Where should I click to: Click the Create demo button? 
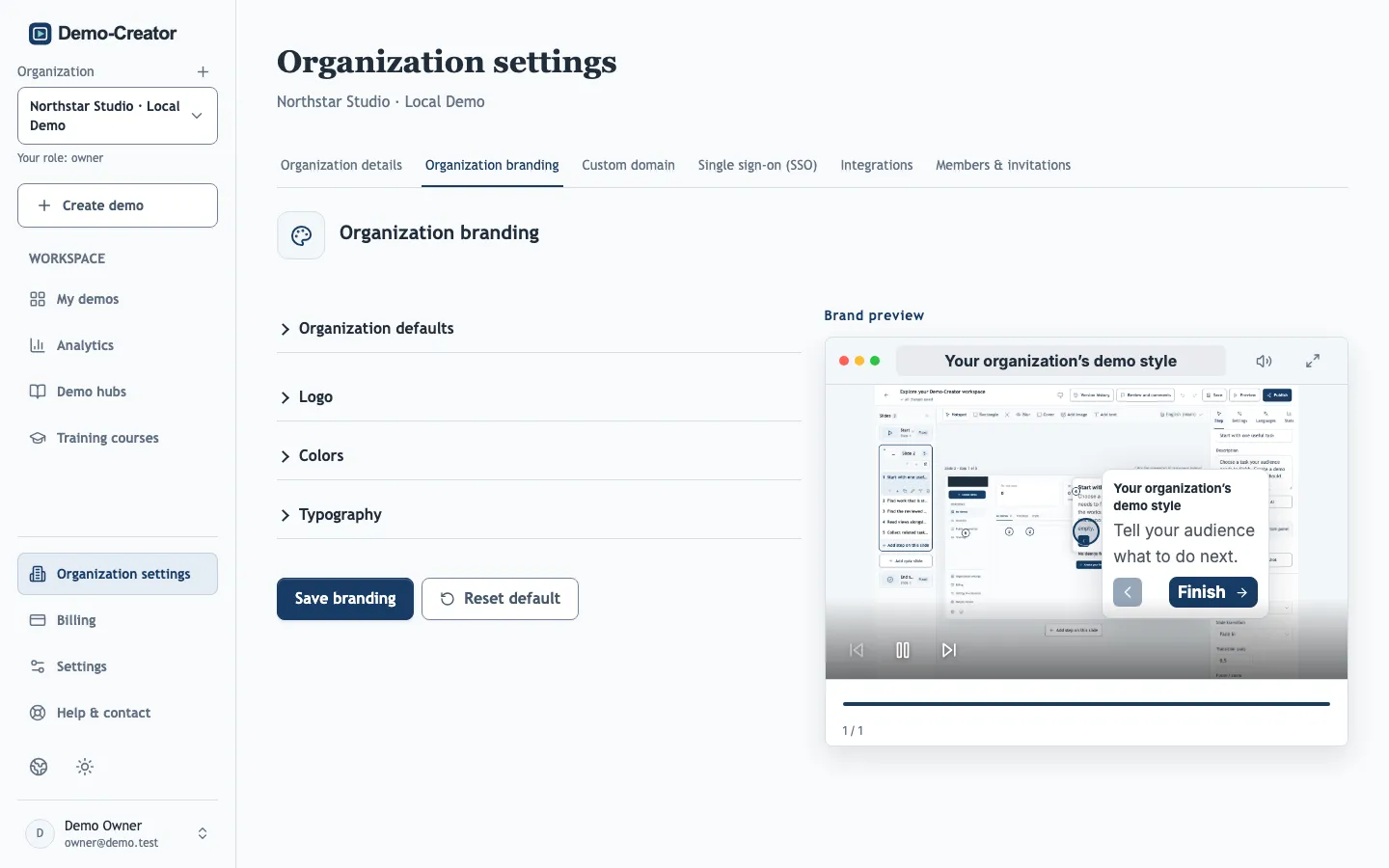pyautogui.click(x=118, y=205)
